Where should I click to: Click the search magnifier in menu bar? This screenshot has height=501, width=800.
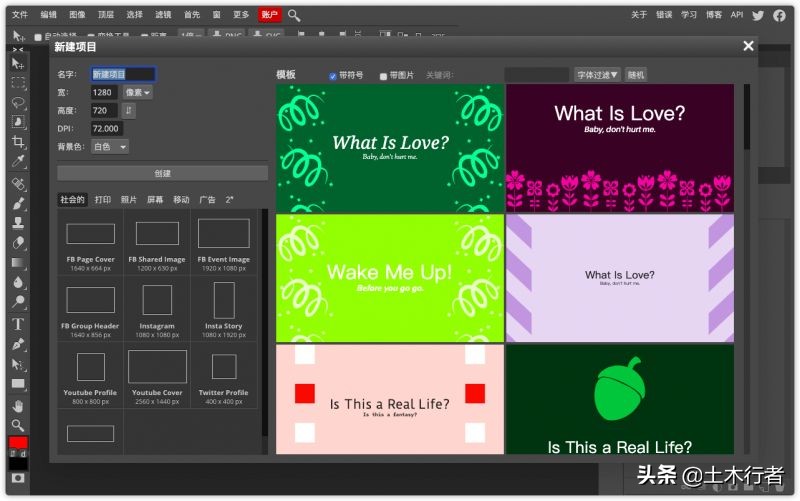pos(294,15)
